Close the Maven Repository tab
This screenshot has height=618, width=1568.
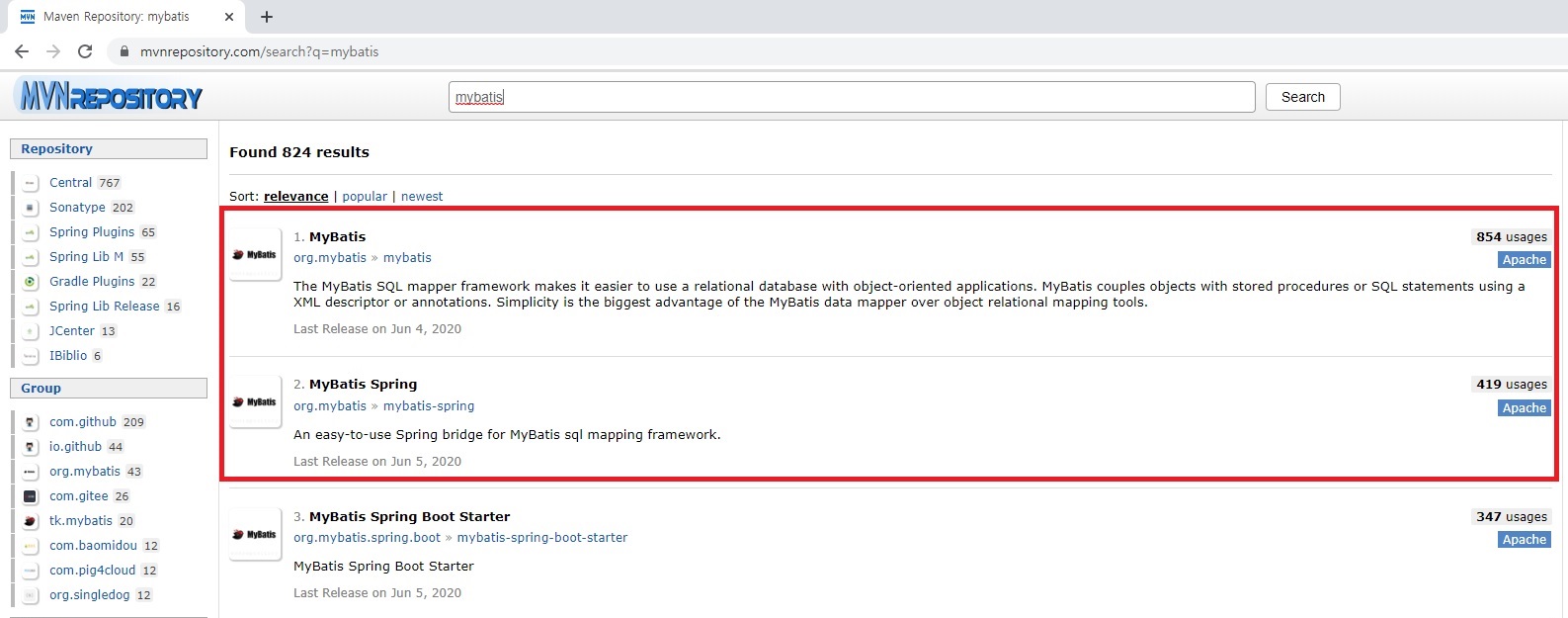coord(229,17)
